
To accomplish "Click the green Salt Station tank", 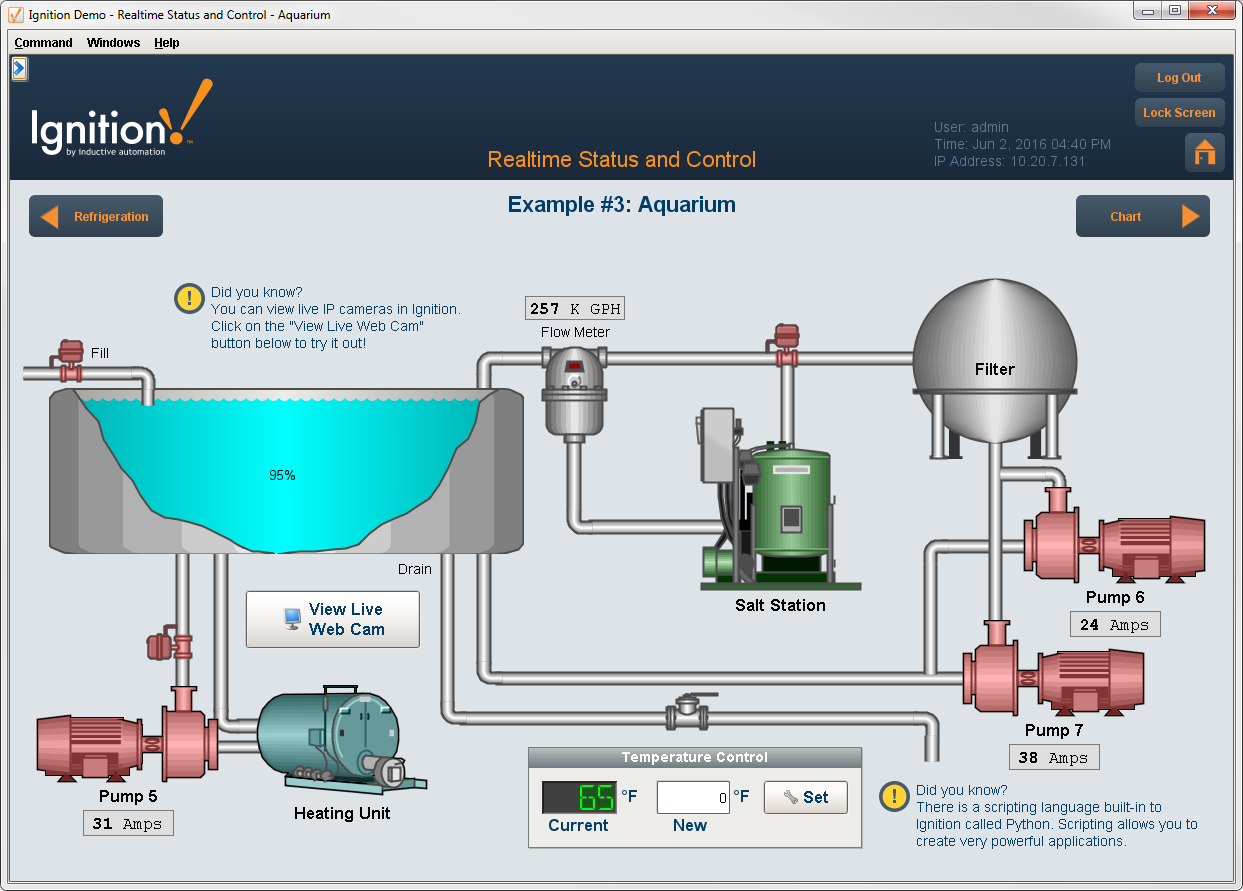I will (x=790, y=515).
